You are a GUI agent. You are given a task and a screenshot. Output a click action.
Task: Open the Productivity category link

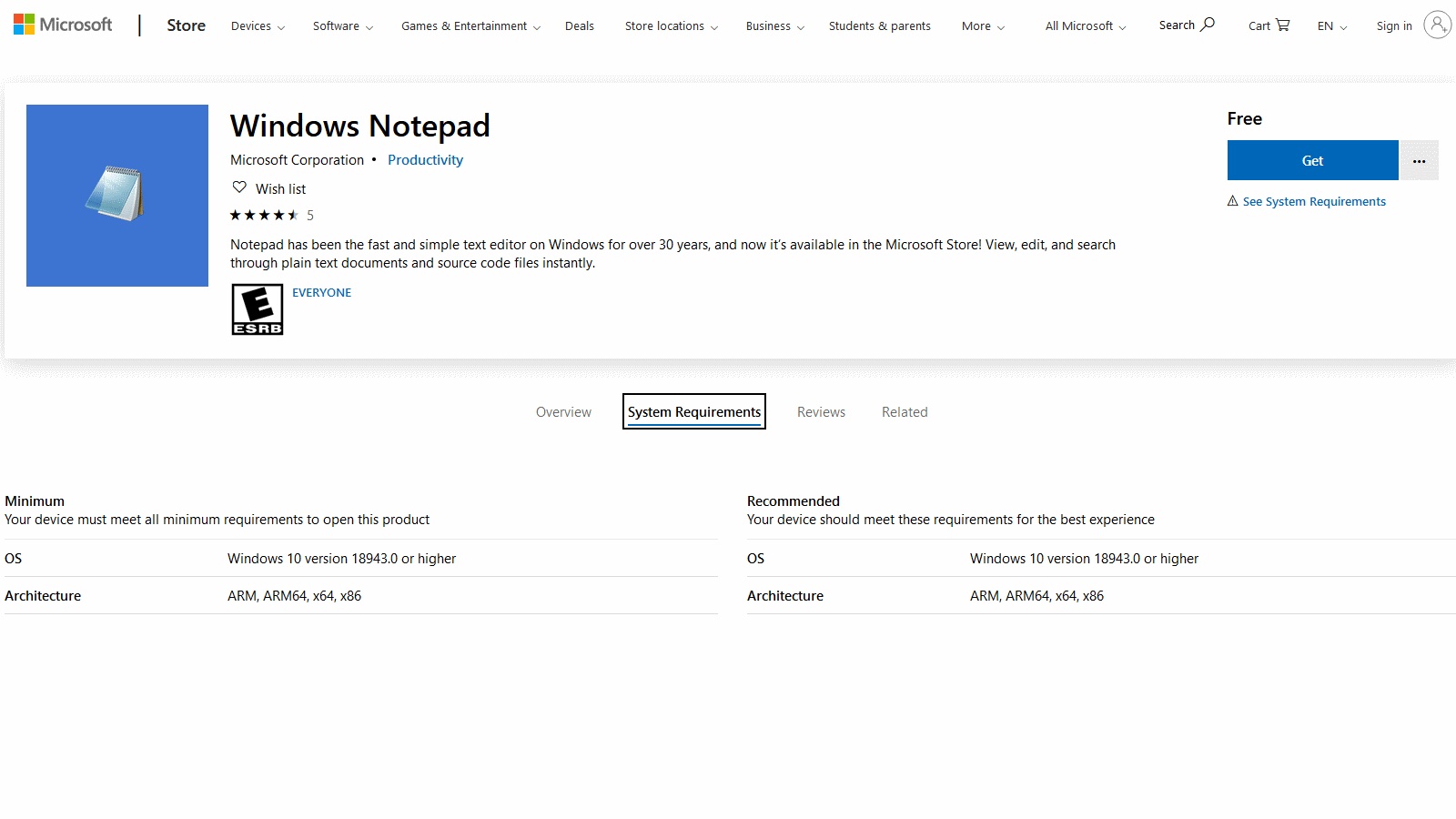(x=425, y=159)
